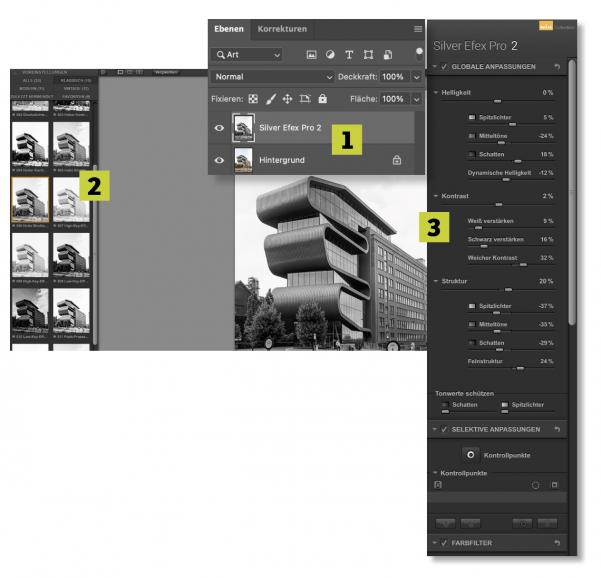Uncheck Globale Anpassungen checkmark
The image size is (601, 578).
[x=444, y=67]
